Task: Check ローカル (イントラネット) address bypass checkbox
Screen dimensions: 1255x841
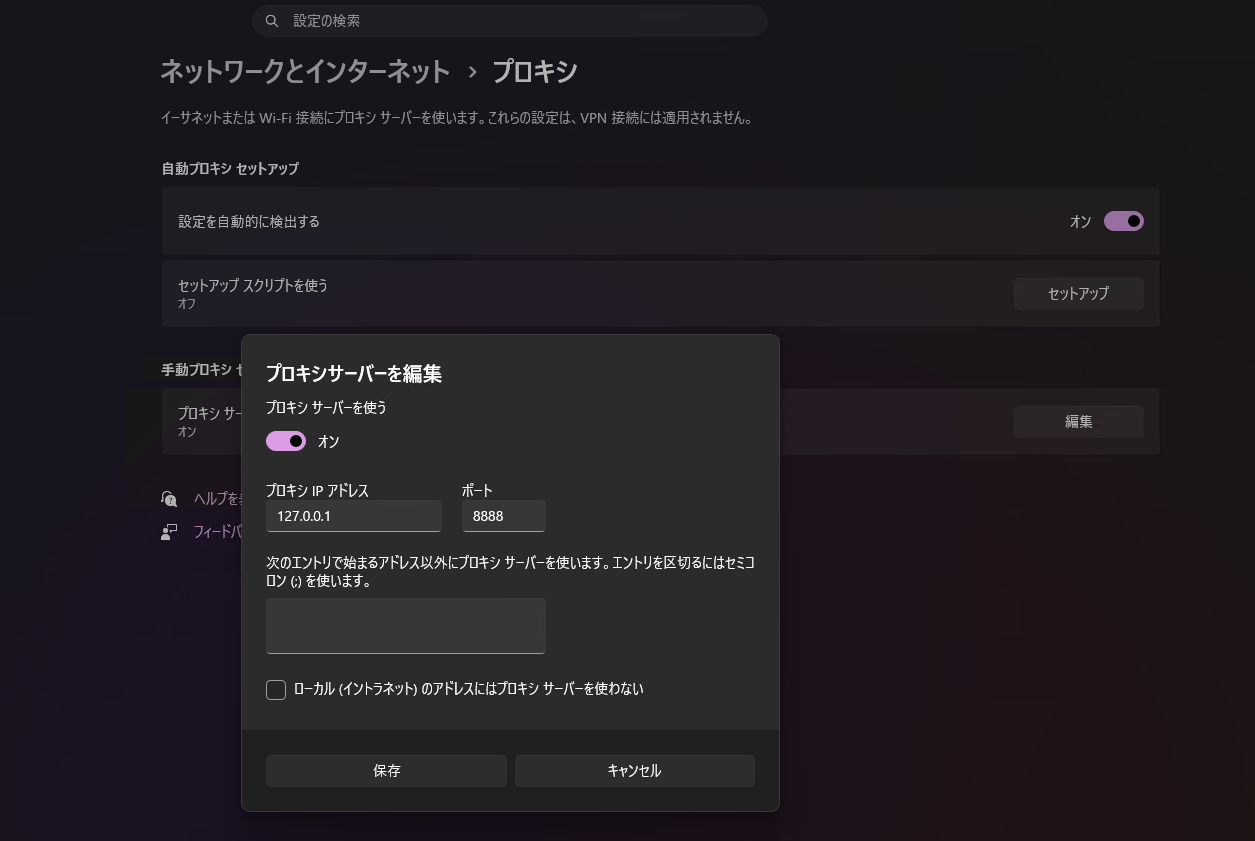Action: [276, 690]
